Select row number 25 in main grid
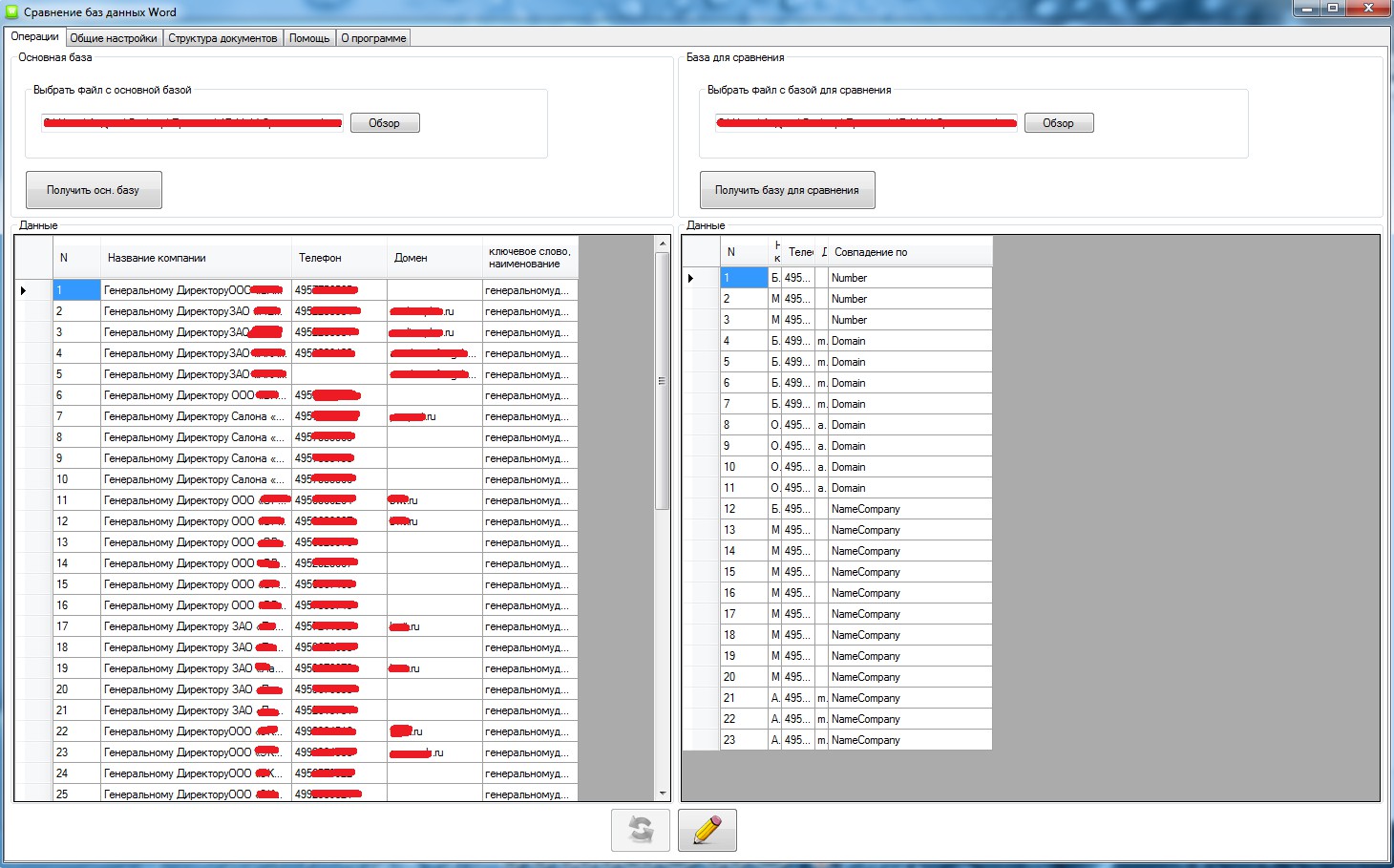The width and height of the screenshot is (1394, 868). point(76,793)
